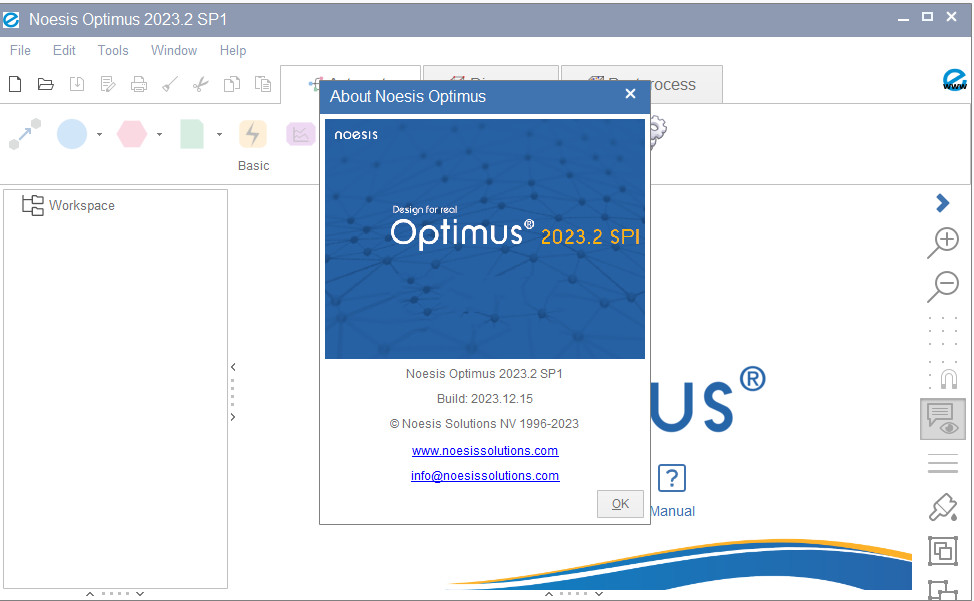Click the New file icon
The width and height of the screenshot is (974, 601).
point(15,84)
